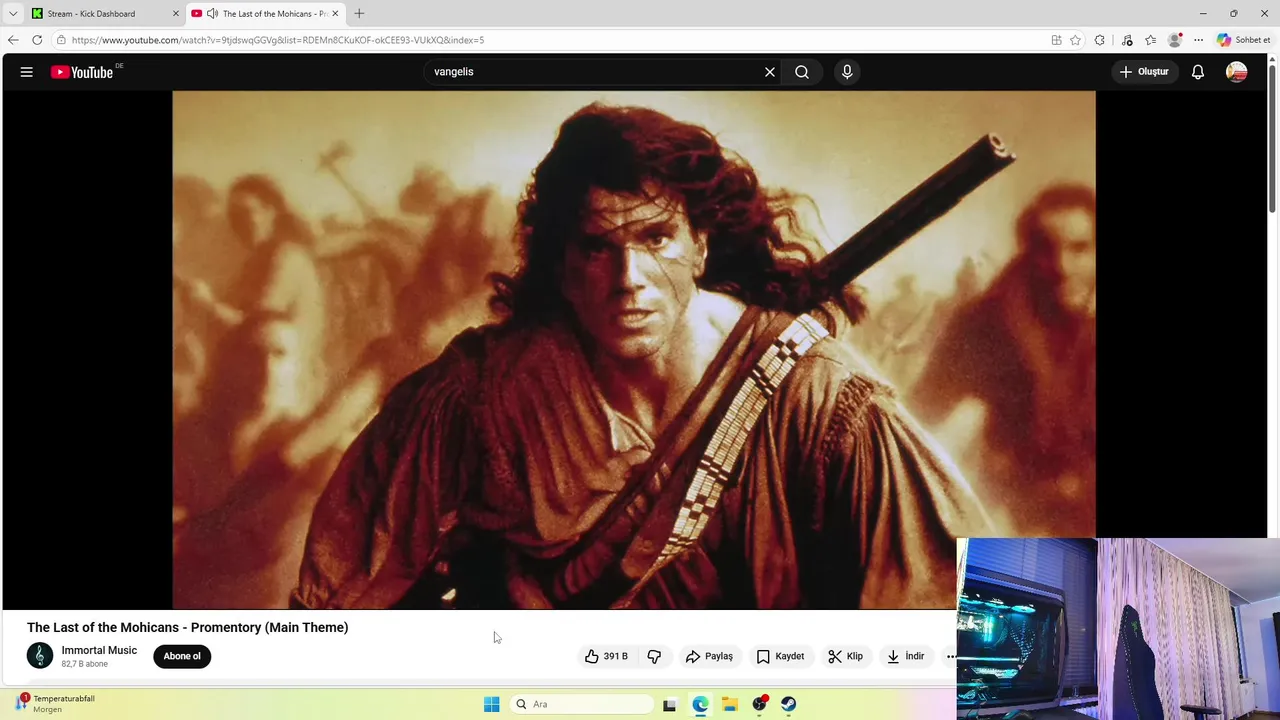
Task: Open File Explorer from taskbar
Action: tap(729, 704)
